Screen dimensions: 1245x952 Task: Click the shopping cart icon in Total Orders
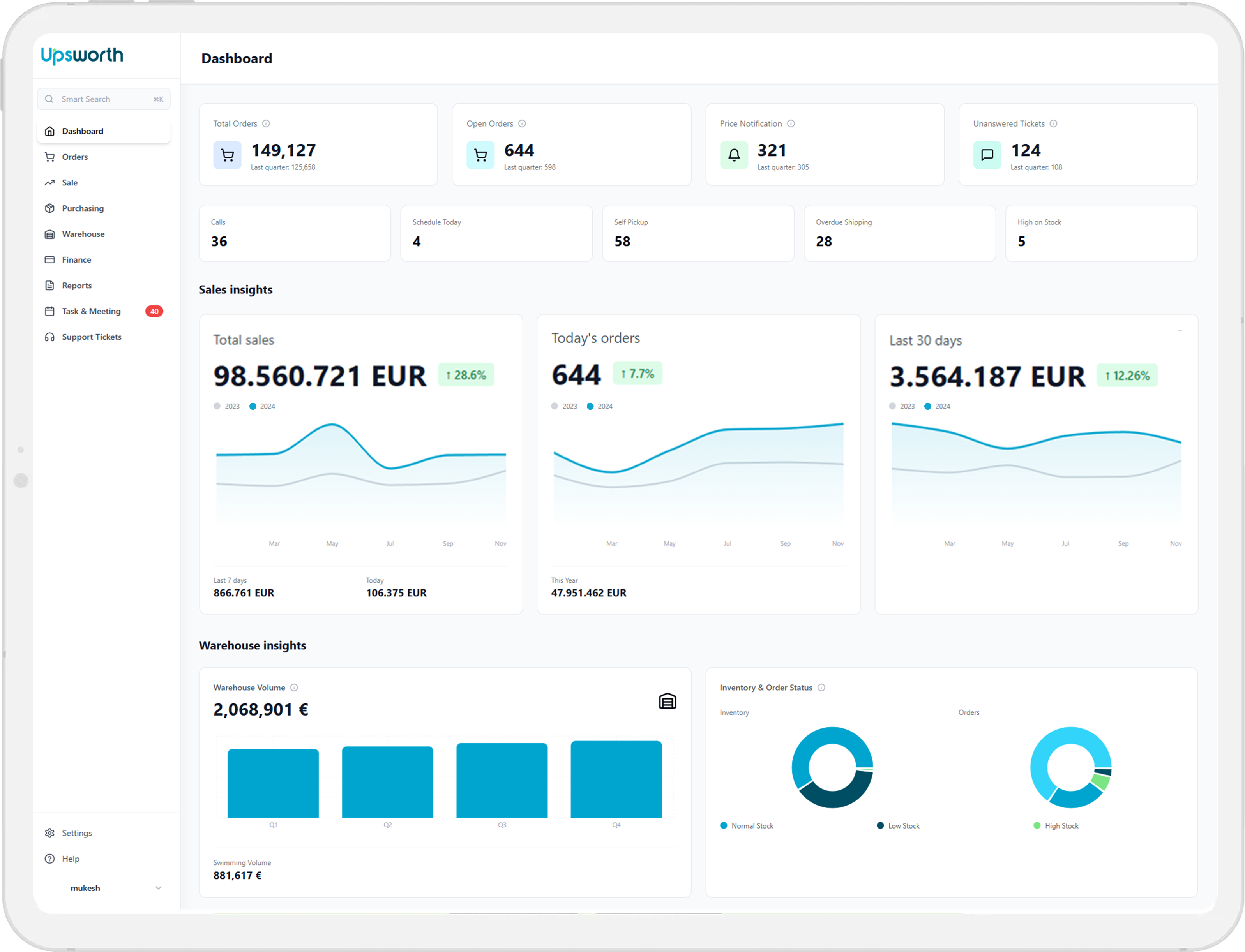pyautogui.click(x=227, y=155)
